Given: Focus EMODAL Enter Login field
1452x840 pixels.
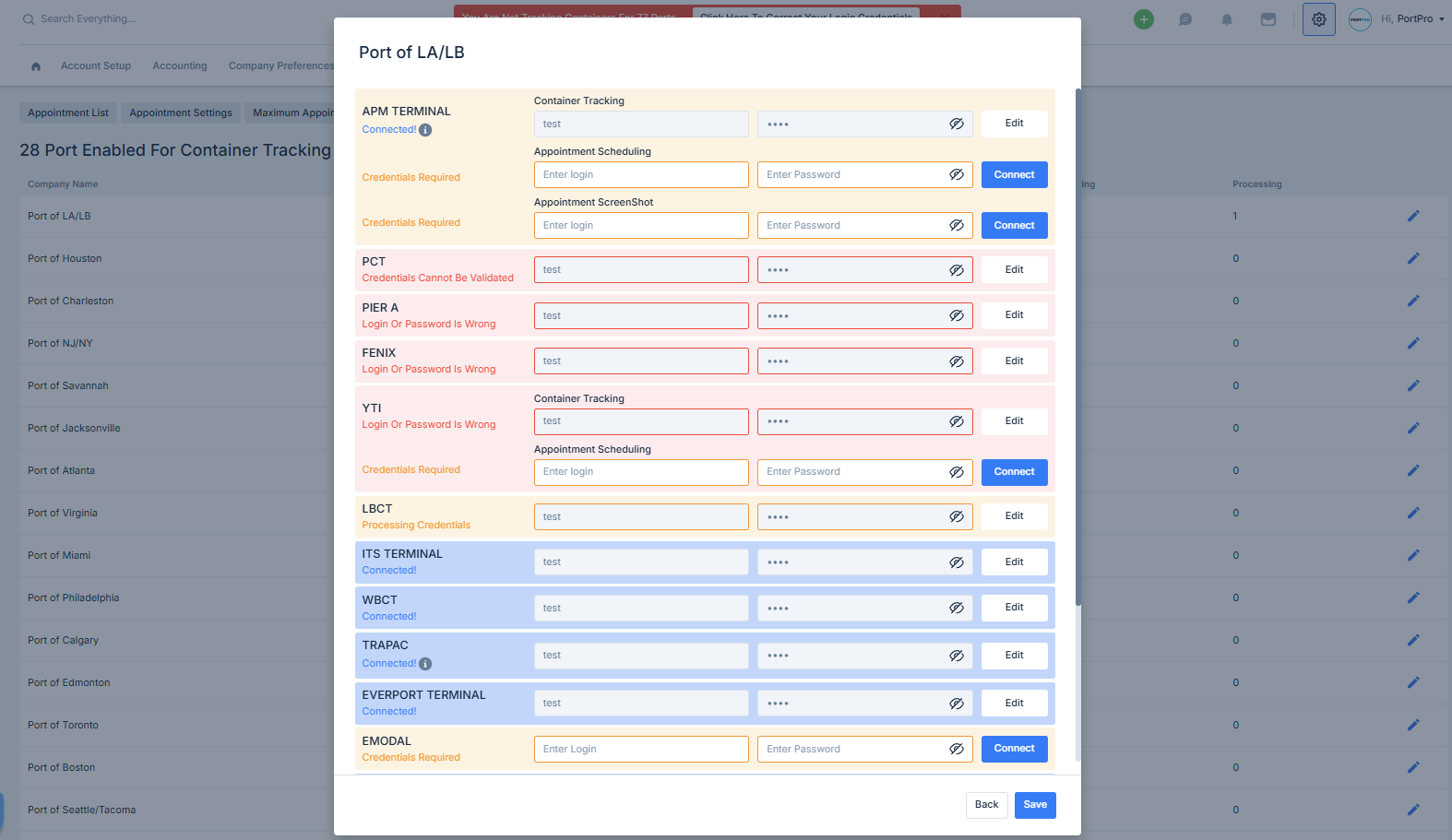Looking at the screenshot, I should pyautogui.click(x=641, y=749).
